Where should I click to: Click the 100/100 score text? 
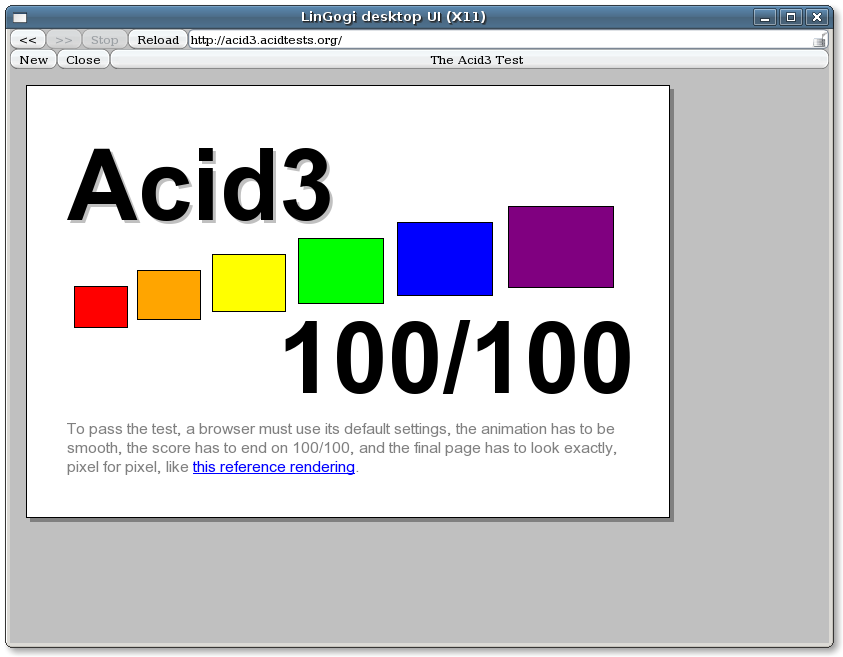(457, 358)
